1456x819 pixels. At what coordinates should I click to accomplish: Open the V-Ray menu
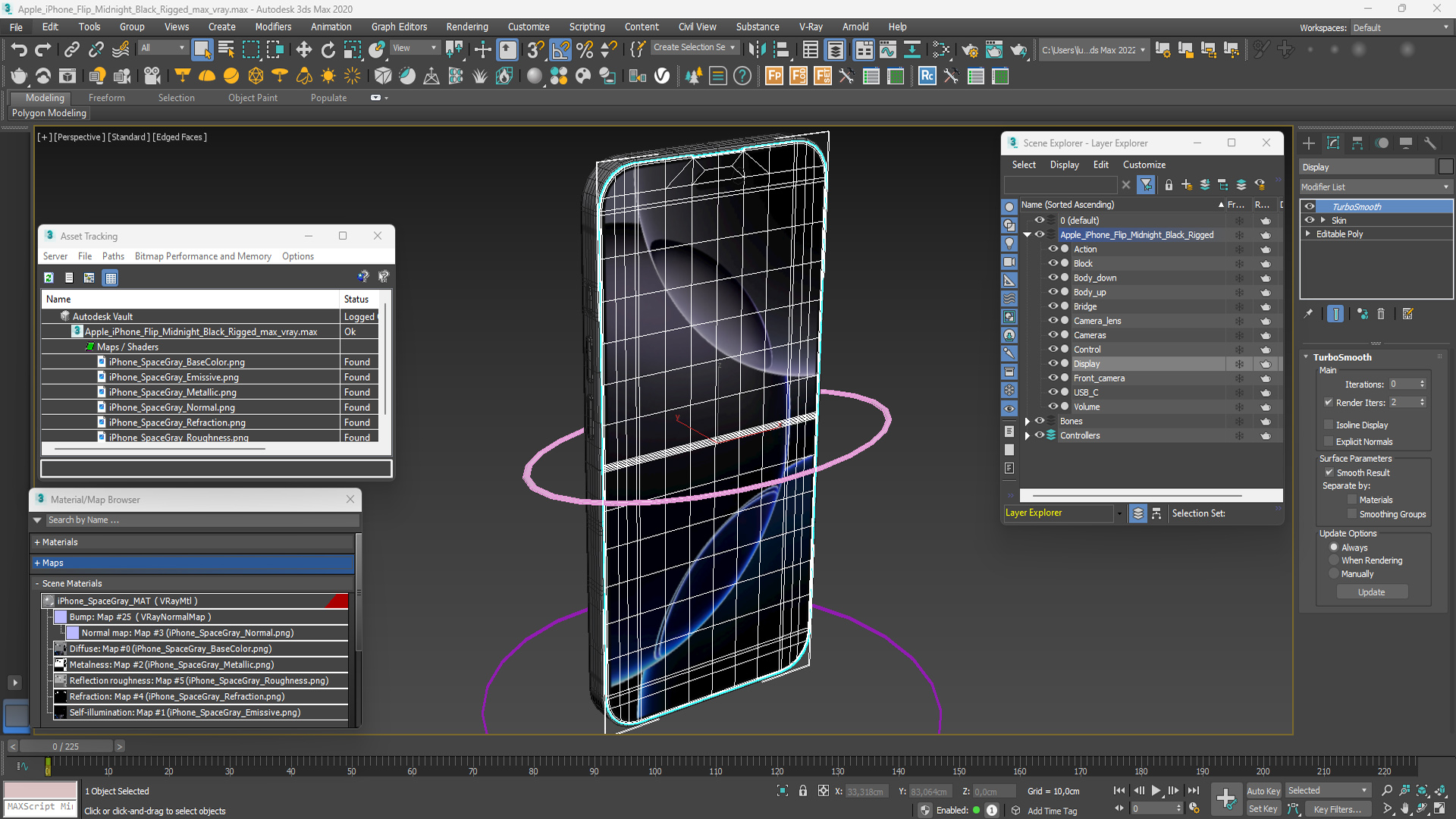pos(811,27)
